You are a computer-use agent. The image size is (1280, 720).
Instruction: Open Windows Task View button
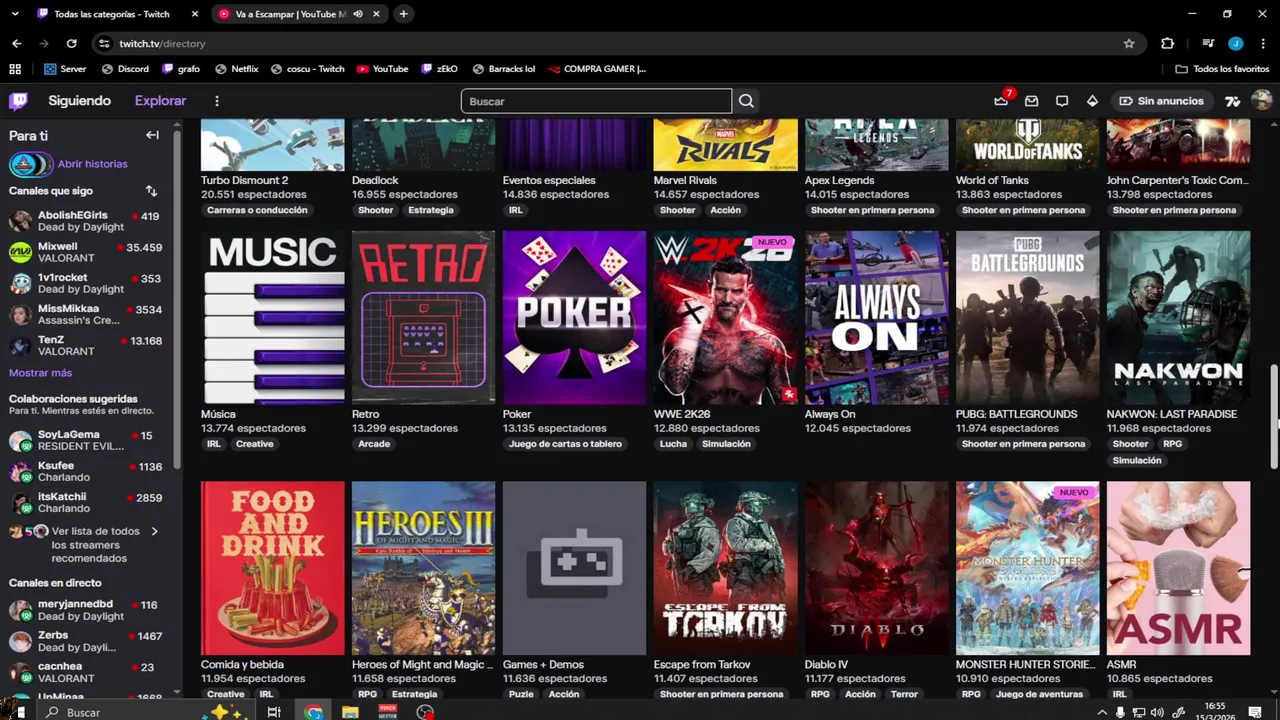[273, 712]
